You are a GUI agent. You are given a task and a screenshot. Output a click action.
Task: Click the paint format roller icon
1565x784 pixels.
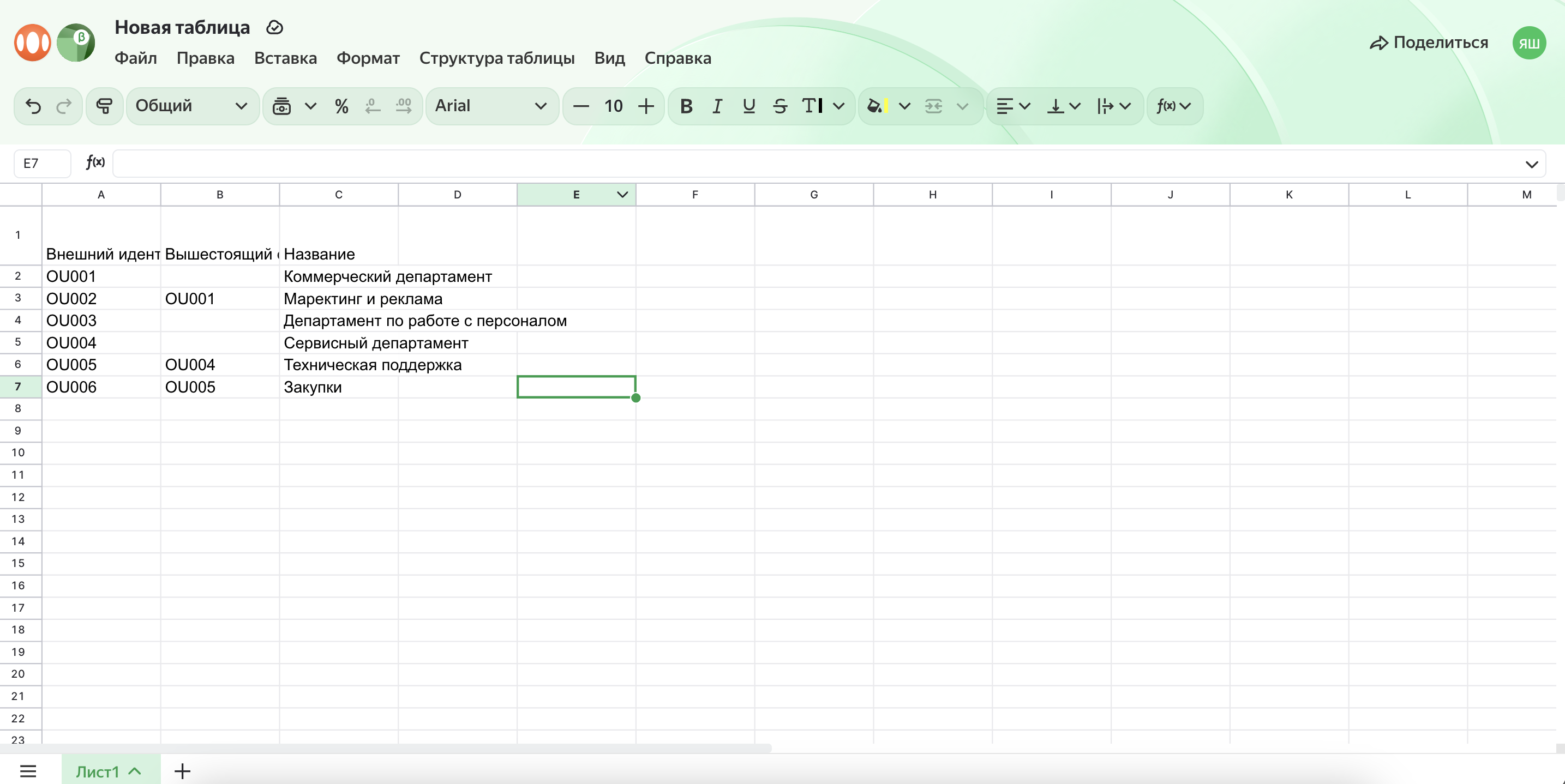click(105, 106)
